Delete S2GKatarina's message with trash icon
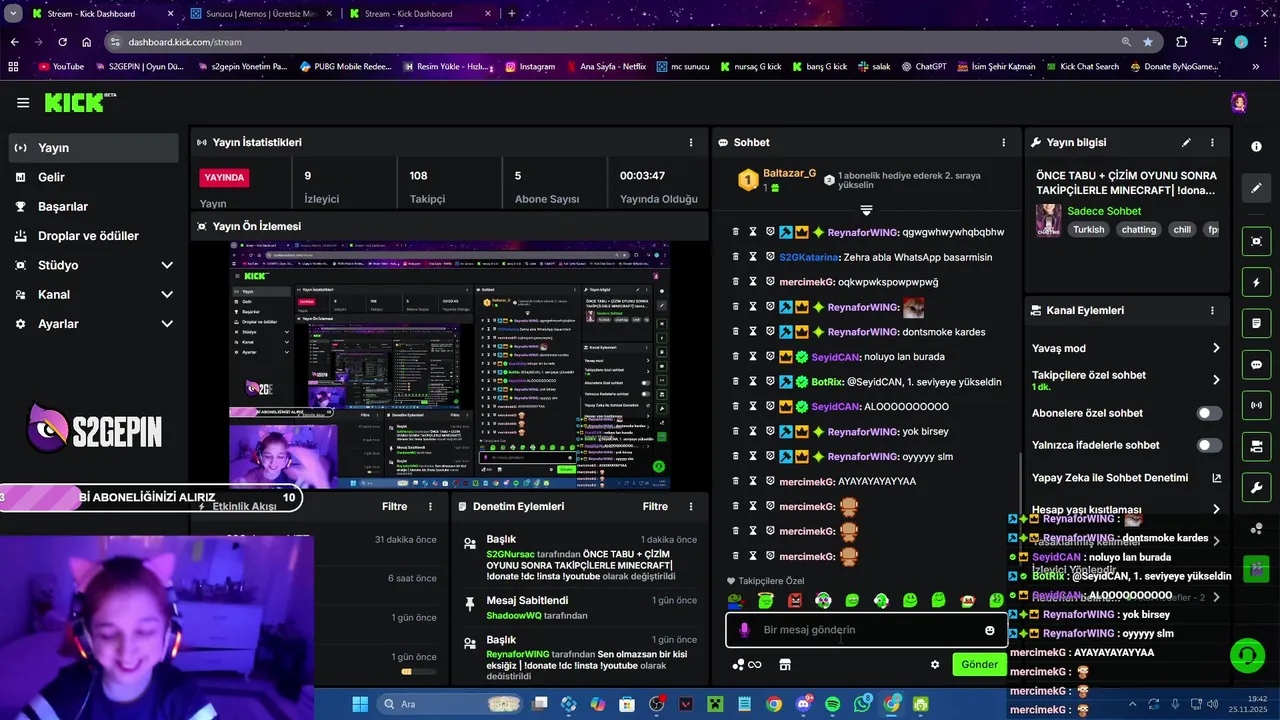 point(736,257)
